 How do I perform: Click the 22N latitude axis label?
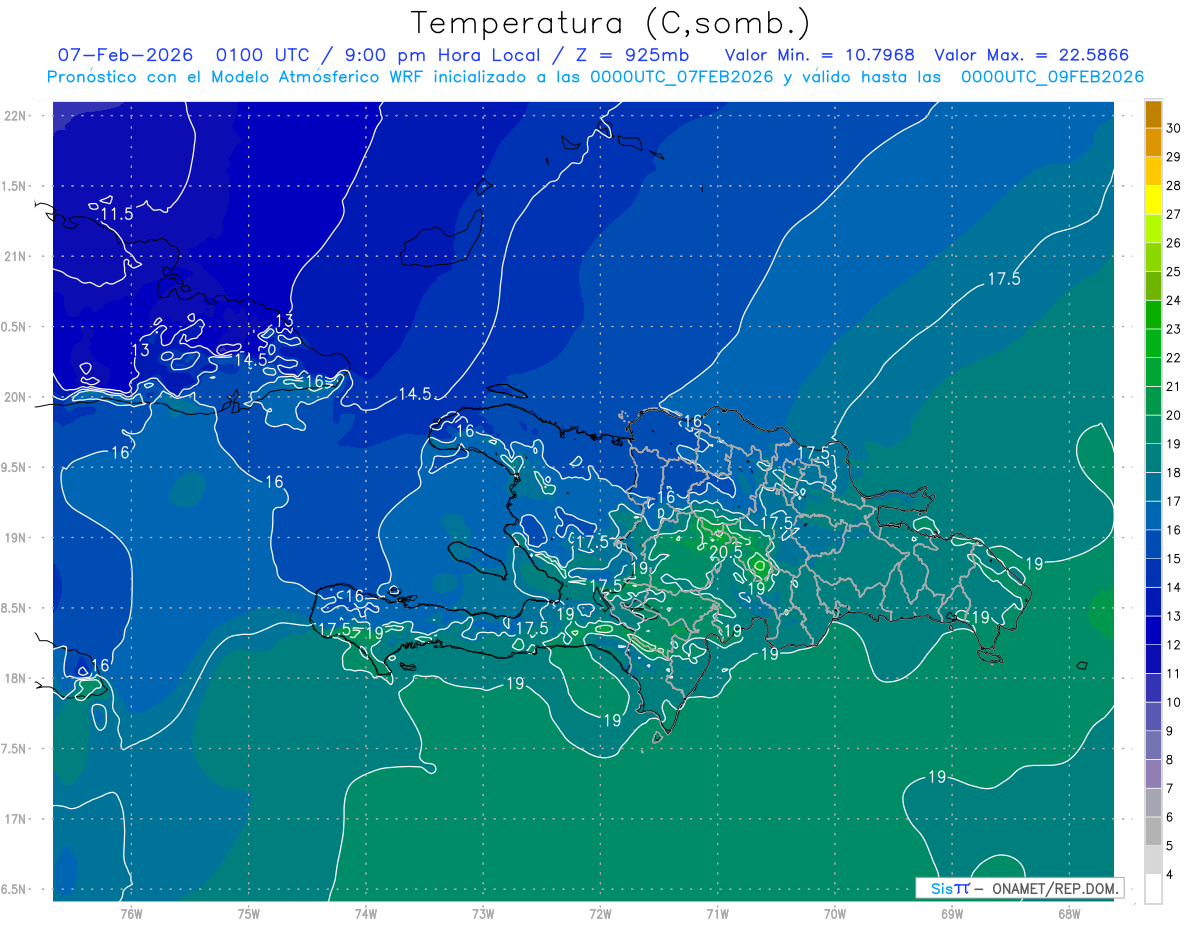[15, 115]
